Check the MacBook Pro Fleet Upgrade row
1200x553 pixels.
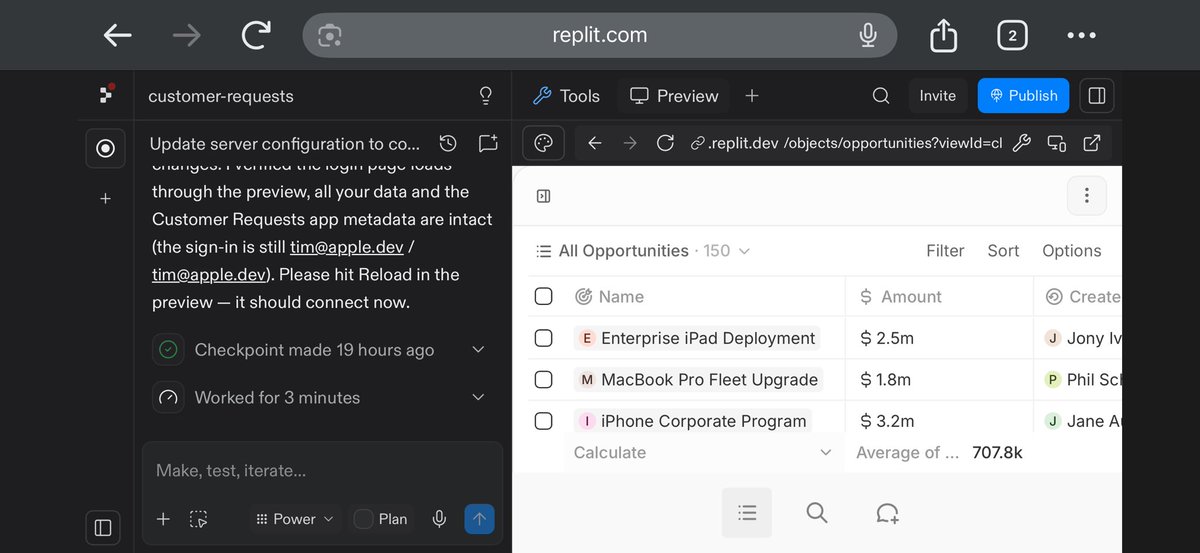point(543,380)
